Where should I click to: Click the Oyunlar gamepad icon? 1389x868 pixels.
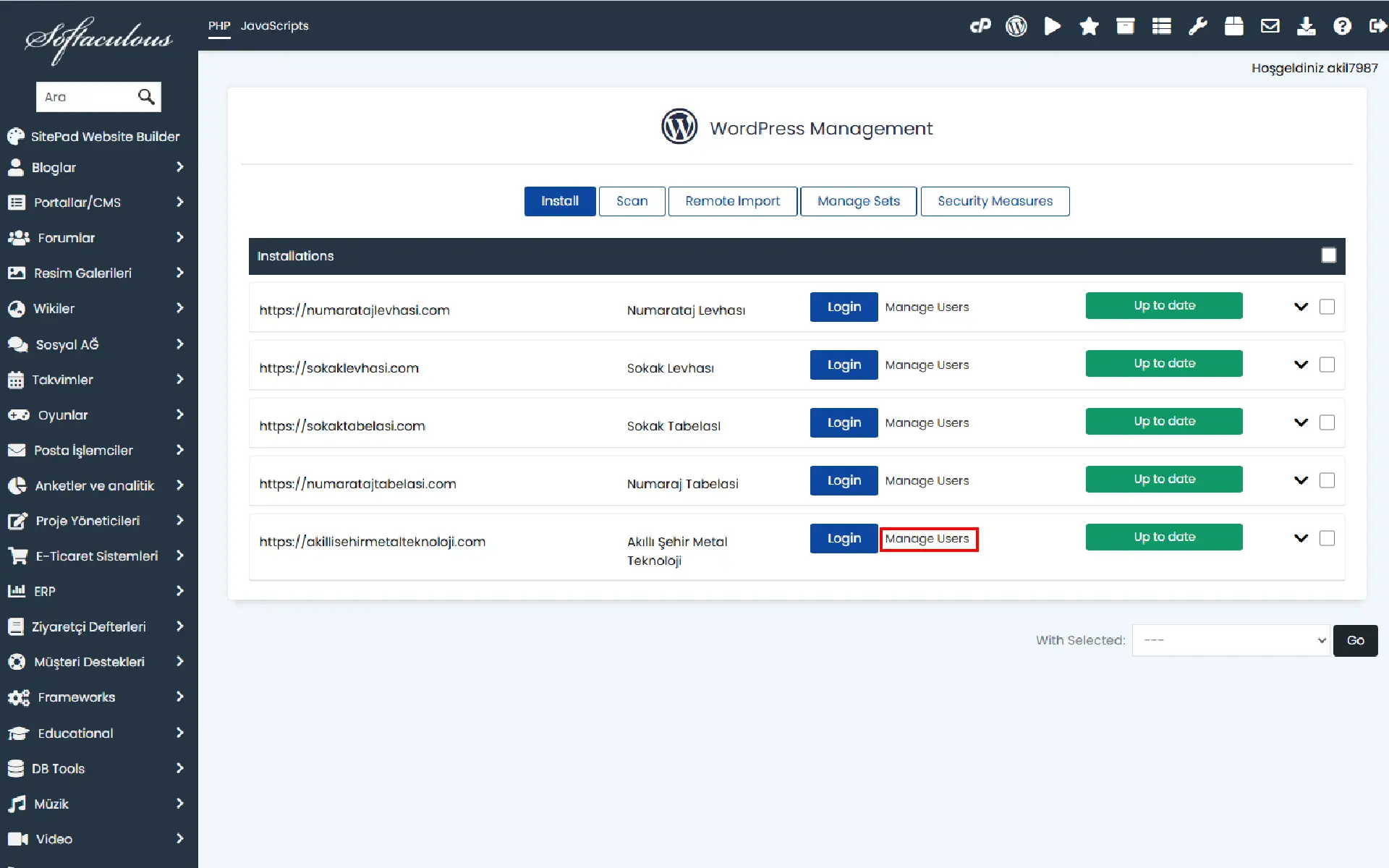coord(18,415)
